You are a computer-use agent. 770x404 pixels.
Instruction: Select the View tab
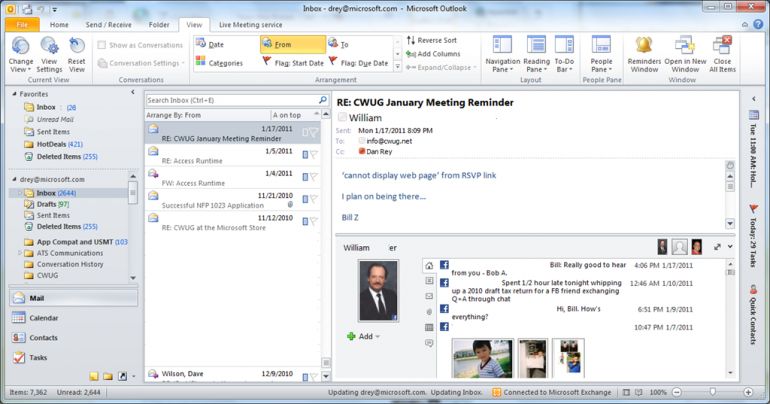click(194, 25)
